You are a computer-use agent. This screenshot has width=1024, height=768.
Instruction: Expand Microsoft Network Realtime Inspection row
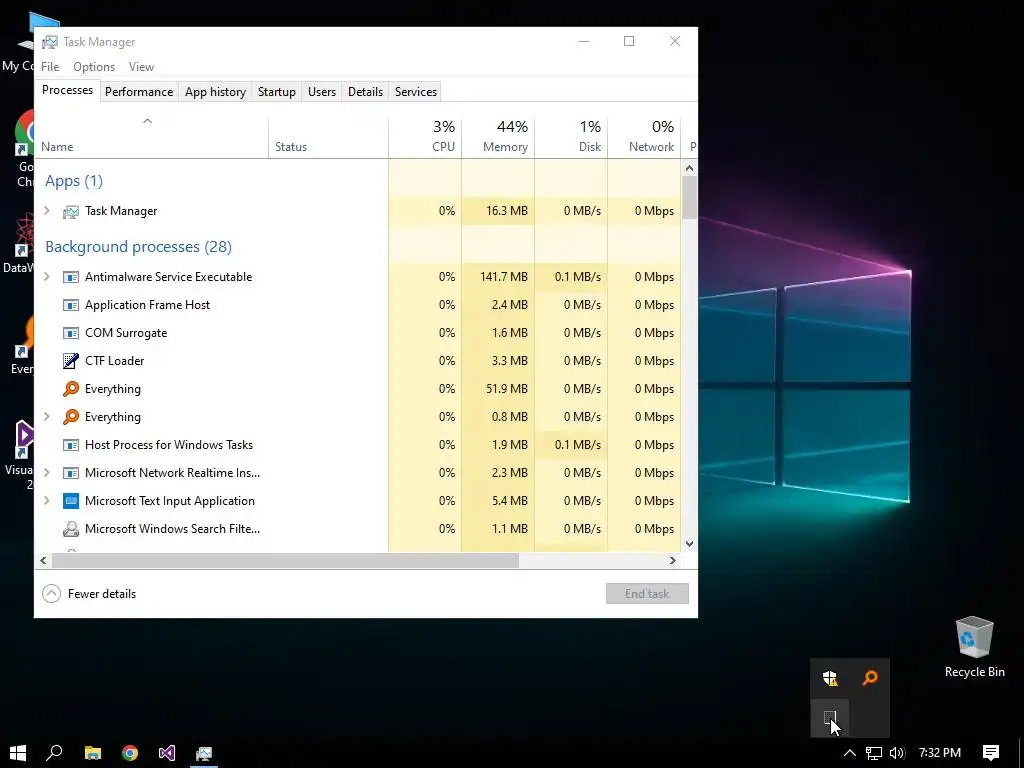tap(46, 472)
